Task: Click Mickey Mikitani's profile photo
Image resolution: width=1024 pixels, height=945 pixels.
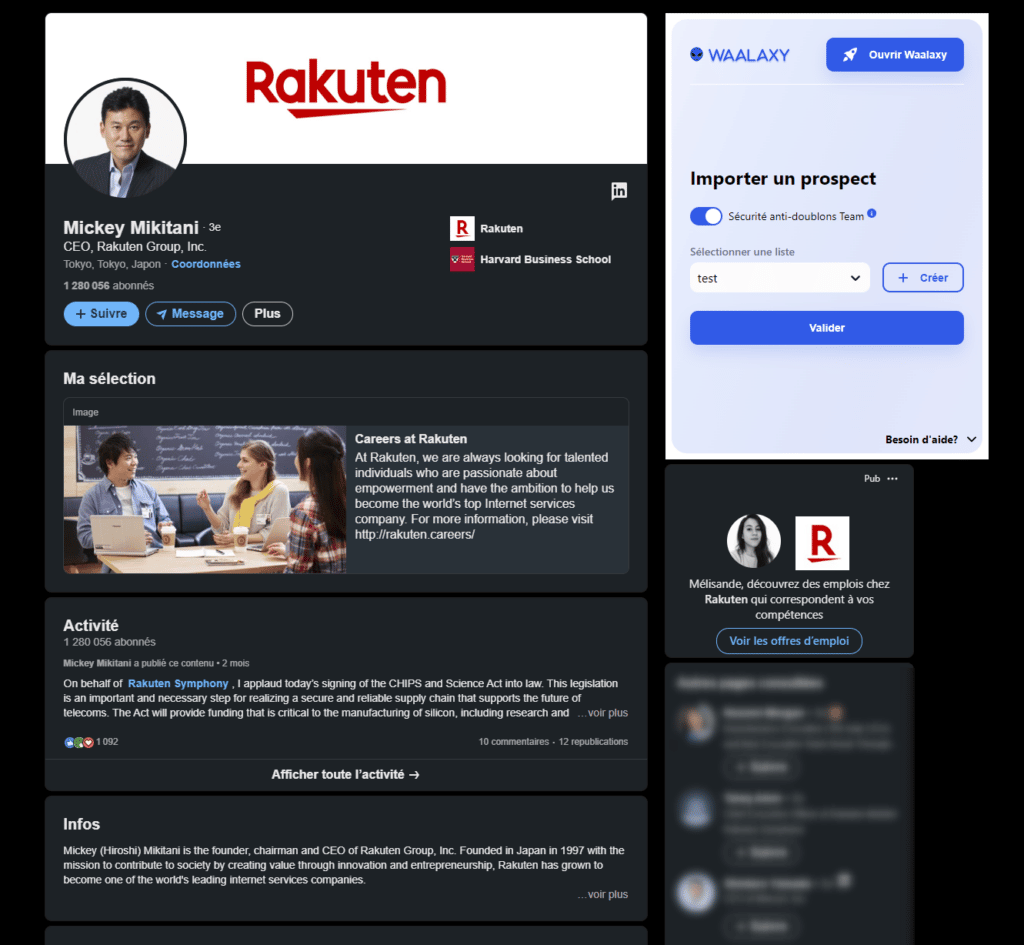Action: [x=125, y=138]
